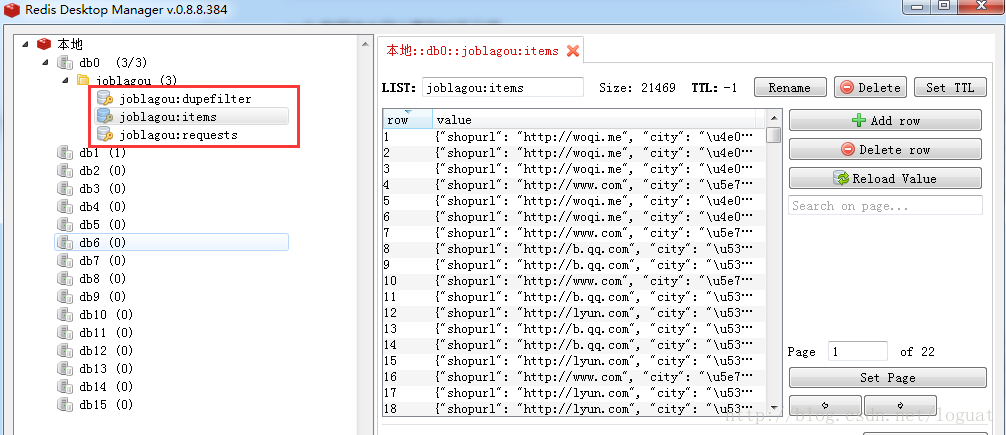This screenshot has height=435, width=1006.
Task: Click the Set Page button
Action: pyautogui.click(x=887, y=377)
